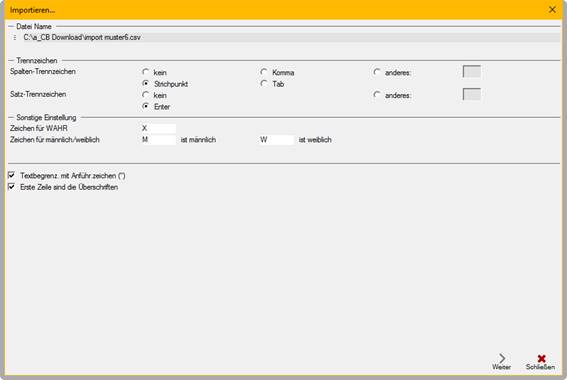Click the file browse dots icon beside path

click(14, 38)
